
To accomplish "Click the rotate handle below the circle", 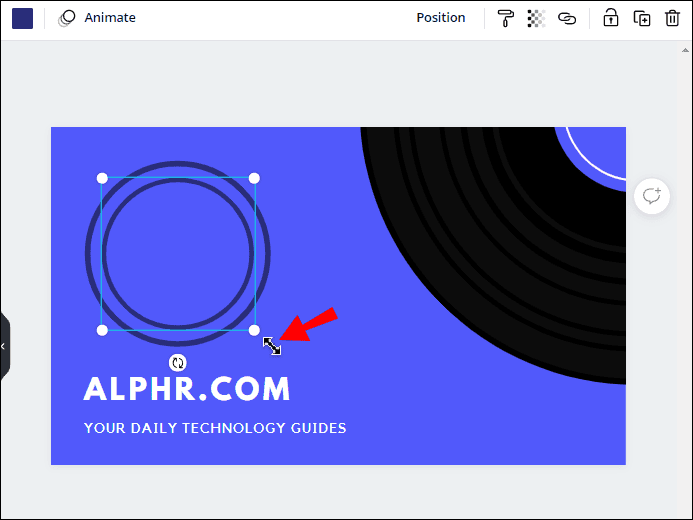I will [178, 363].
